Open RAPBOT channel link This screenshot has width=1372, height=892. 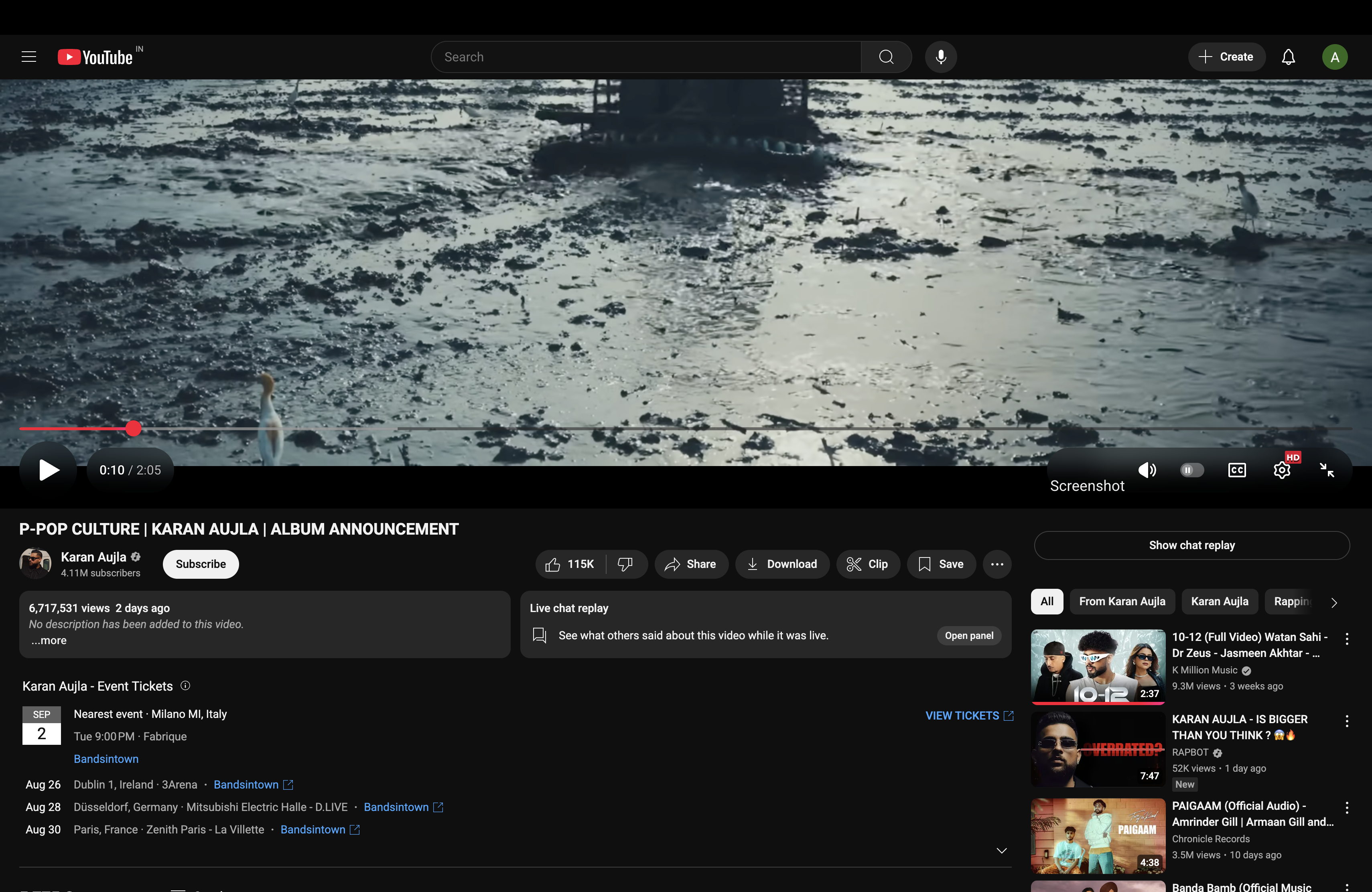pos(1190,752)
